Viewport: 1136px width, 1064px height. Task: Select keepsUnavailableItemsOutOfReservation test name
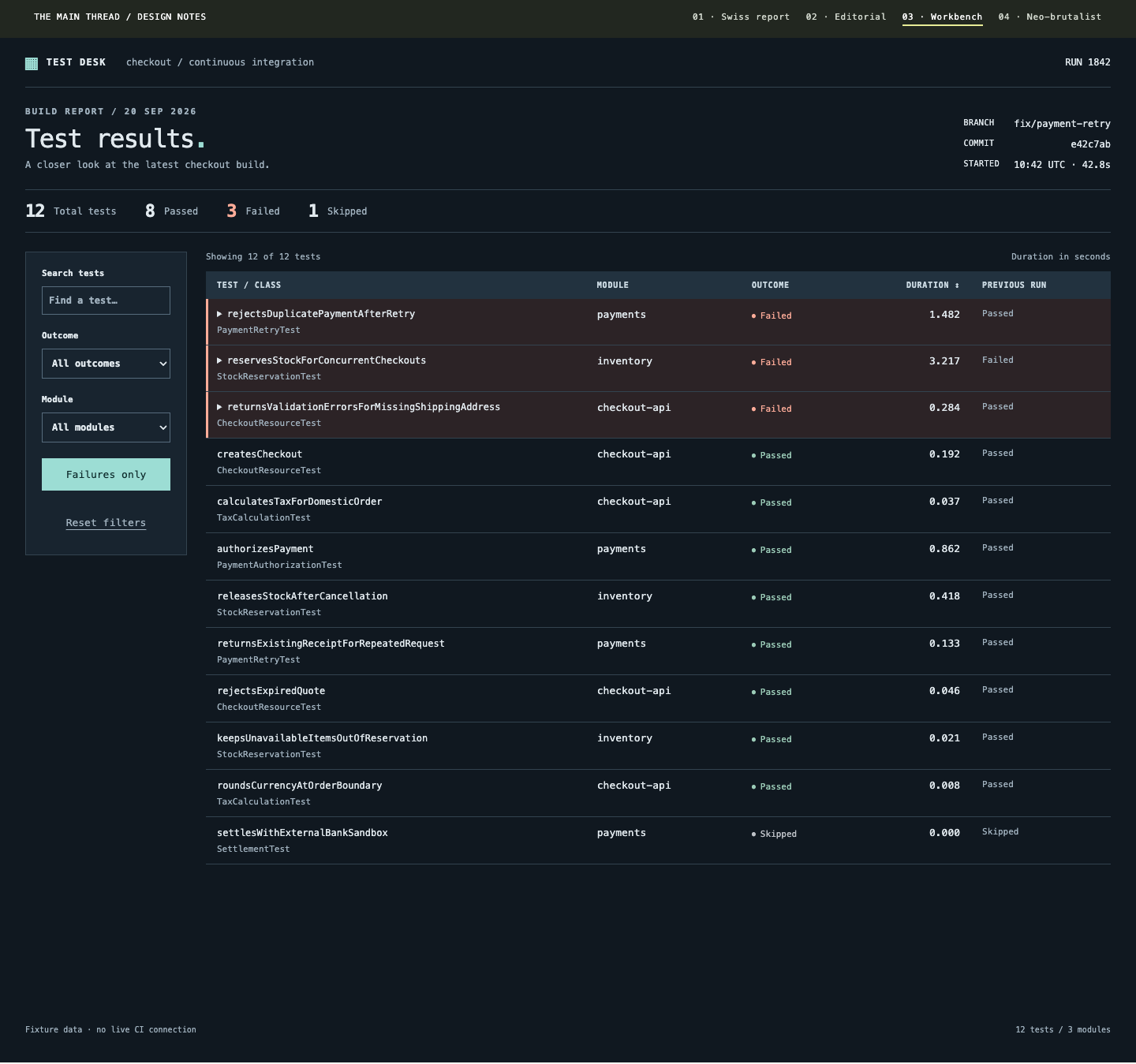pyautogui.click(x=322, y=738)
